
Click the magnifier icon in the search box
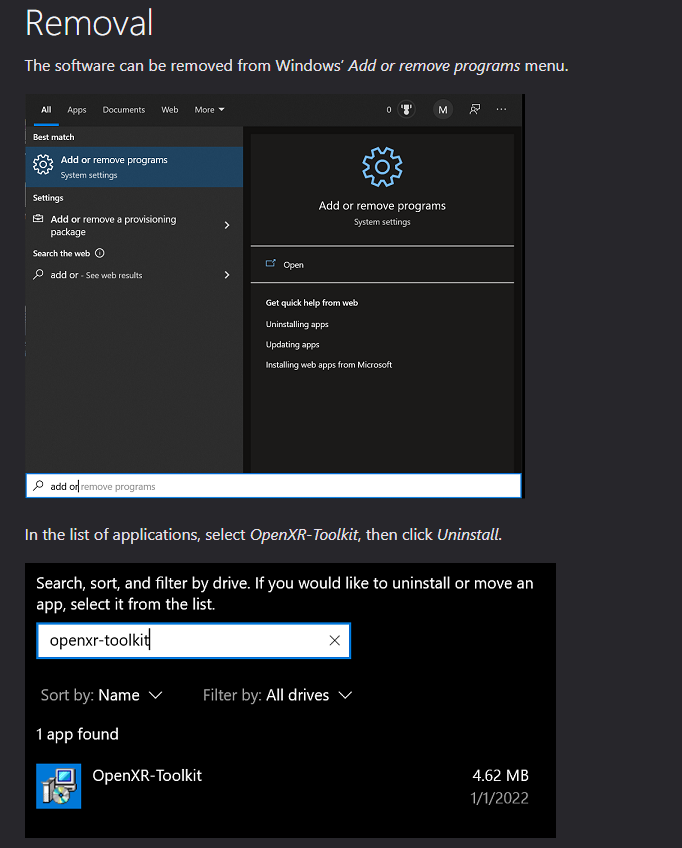38,486
